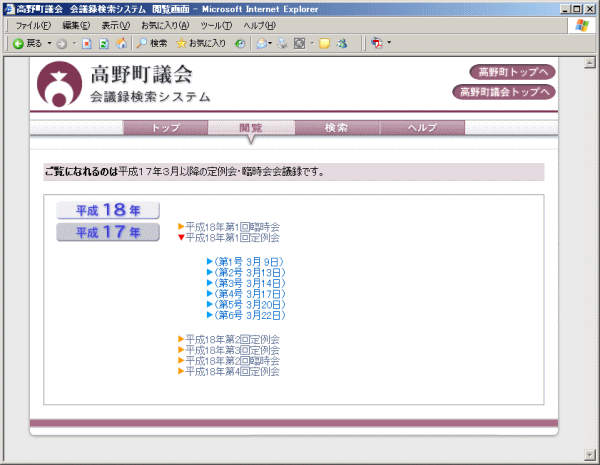The width and height of the screenshot is (600, 465).
Task: Open minutes 第6号 3月22日
Action: (x=246, y=315)
